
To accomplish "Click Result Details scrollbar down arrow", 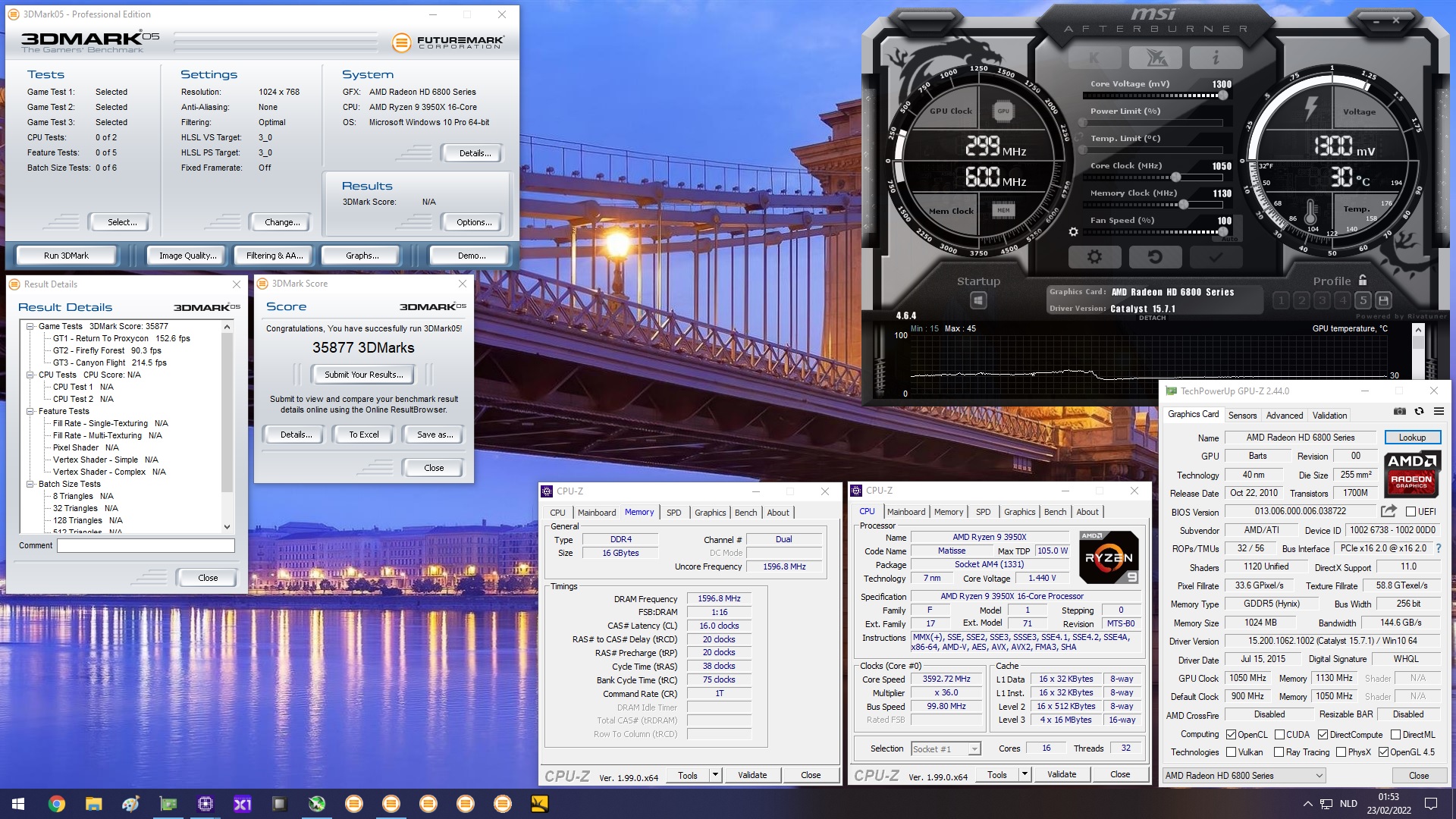I will point(227,527).
